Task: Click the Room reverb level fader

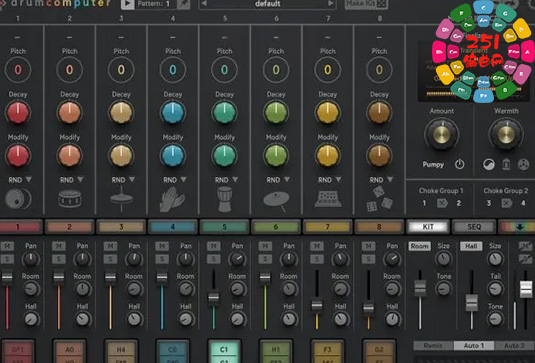Action: point(420,288)
